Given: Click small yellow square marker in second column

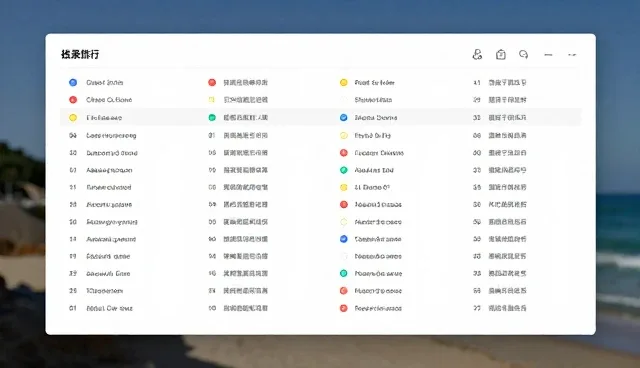Looking at the screenshot, I should pyautogui.click(x=211, y=100).
